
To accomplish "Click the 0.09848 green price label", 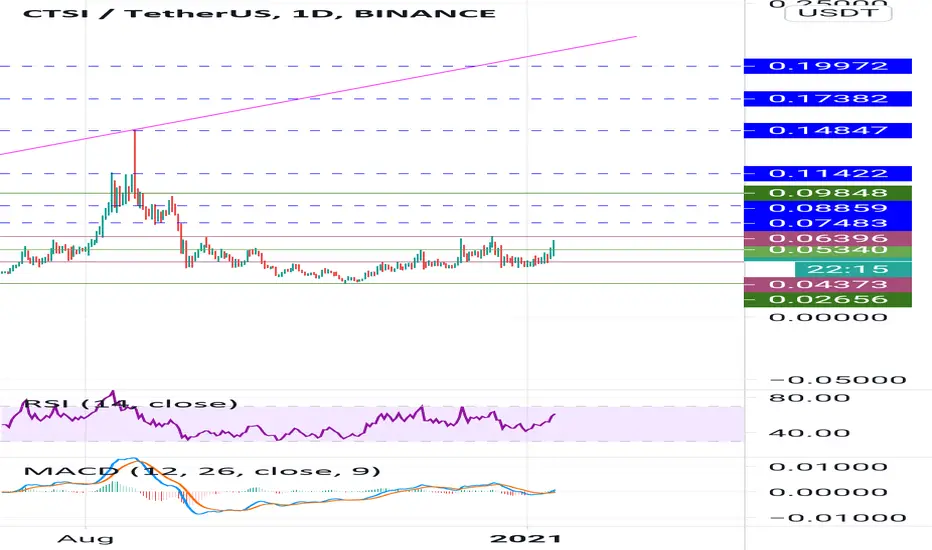I will 827,193.
